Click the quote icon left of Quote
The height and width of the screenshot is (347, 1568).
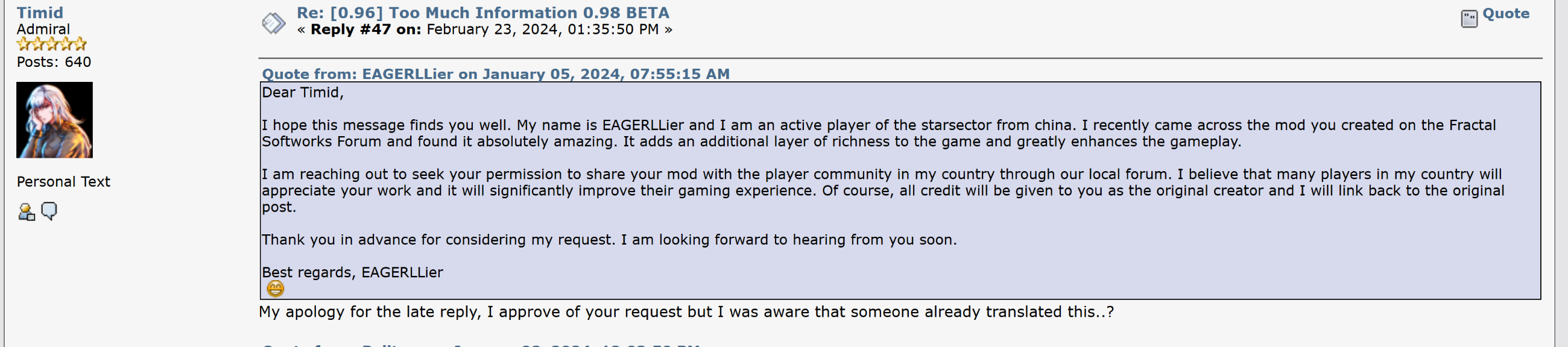tap(1468, 18)
